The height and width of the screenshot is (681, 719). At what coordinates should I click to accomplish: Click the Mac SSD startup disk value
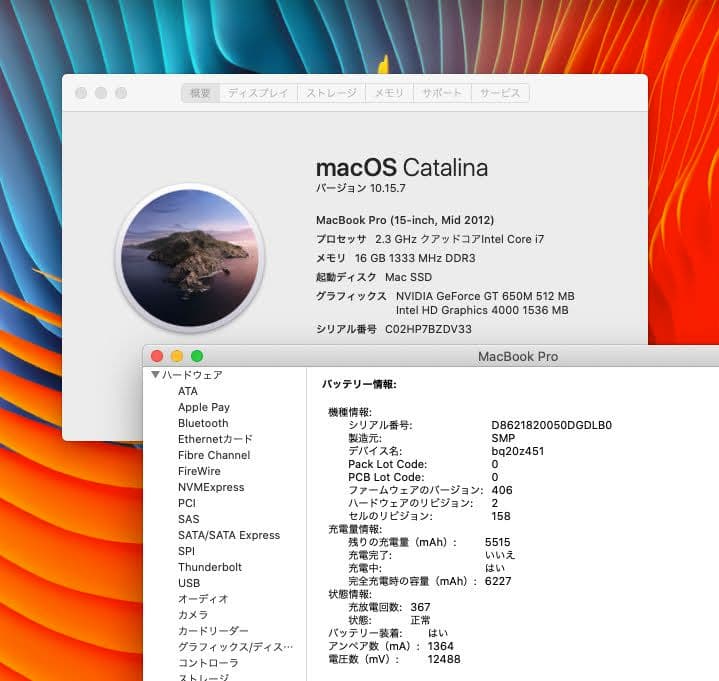(x=408, y=277)
